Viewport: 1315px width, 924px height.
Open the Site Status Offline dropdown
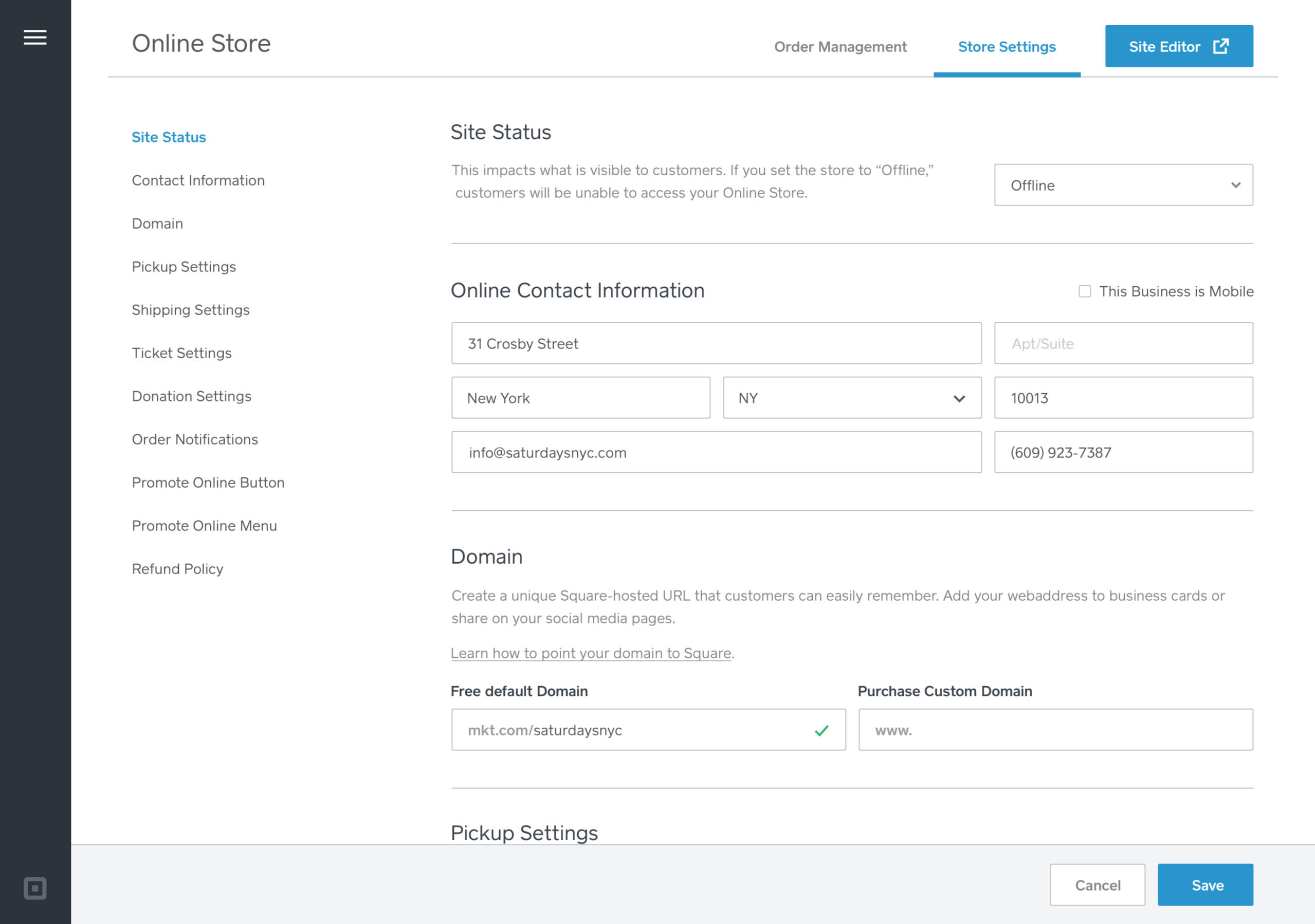click(x=1123, y=186)
